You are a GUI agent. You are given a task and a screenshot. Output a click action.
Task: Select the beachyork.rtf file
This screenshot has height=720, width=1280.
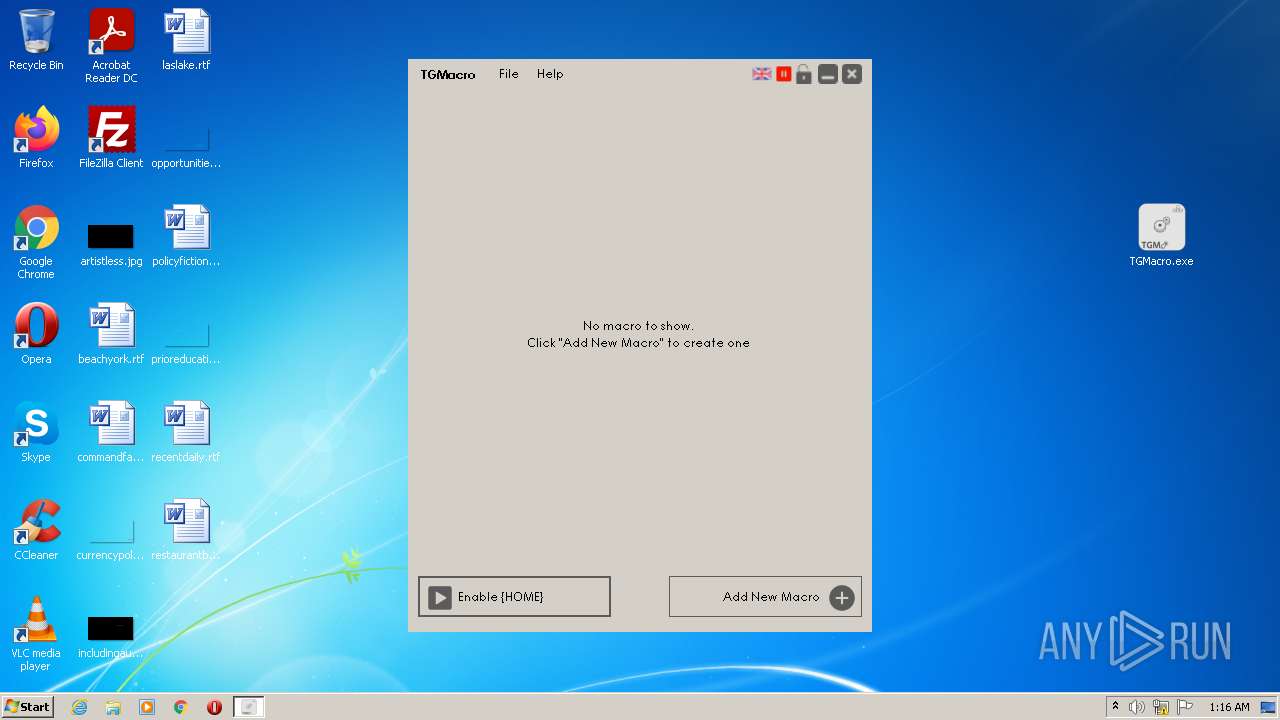[111, 334]
